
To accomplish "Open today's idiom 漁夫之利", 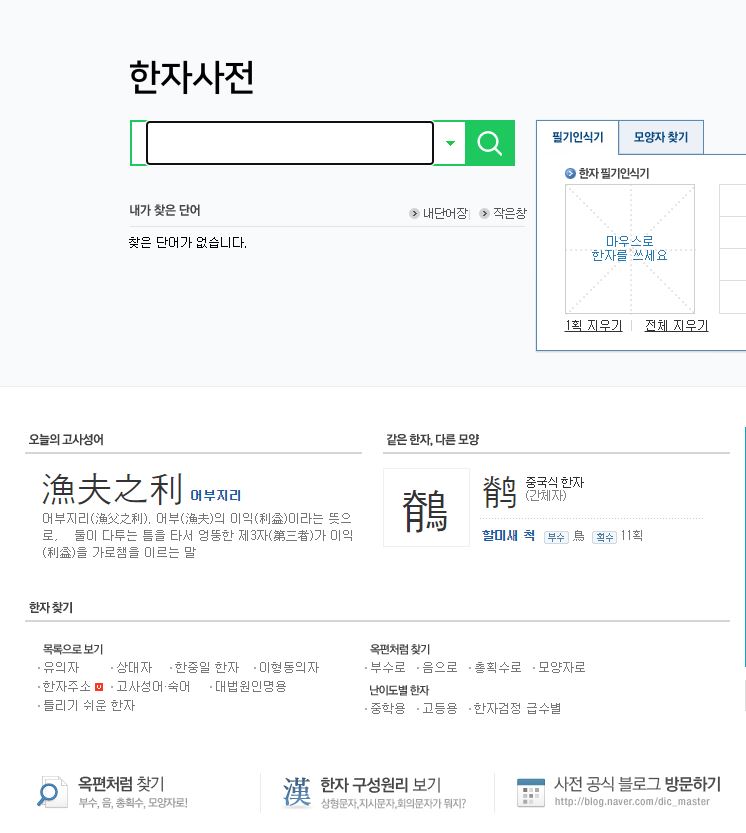I will click(x=112, y=490).
